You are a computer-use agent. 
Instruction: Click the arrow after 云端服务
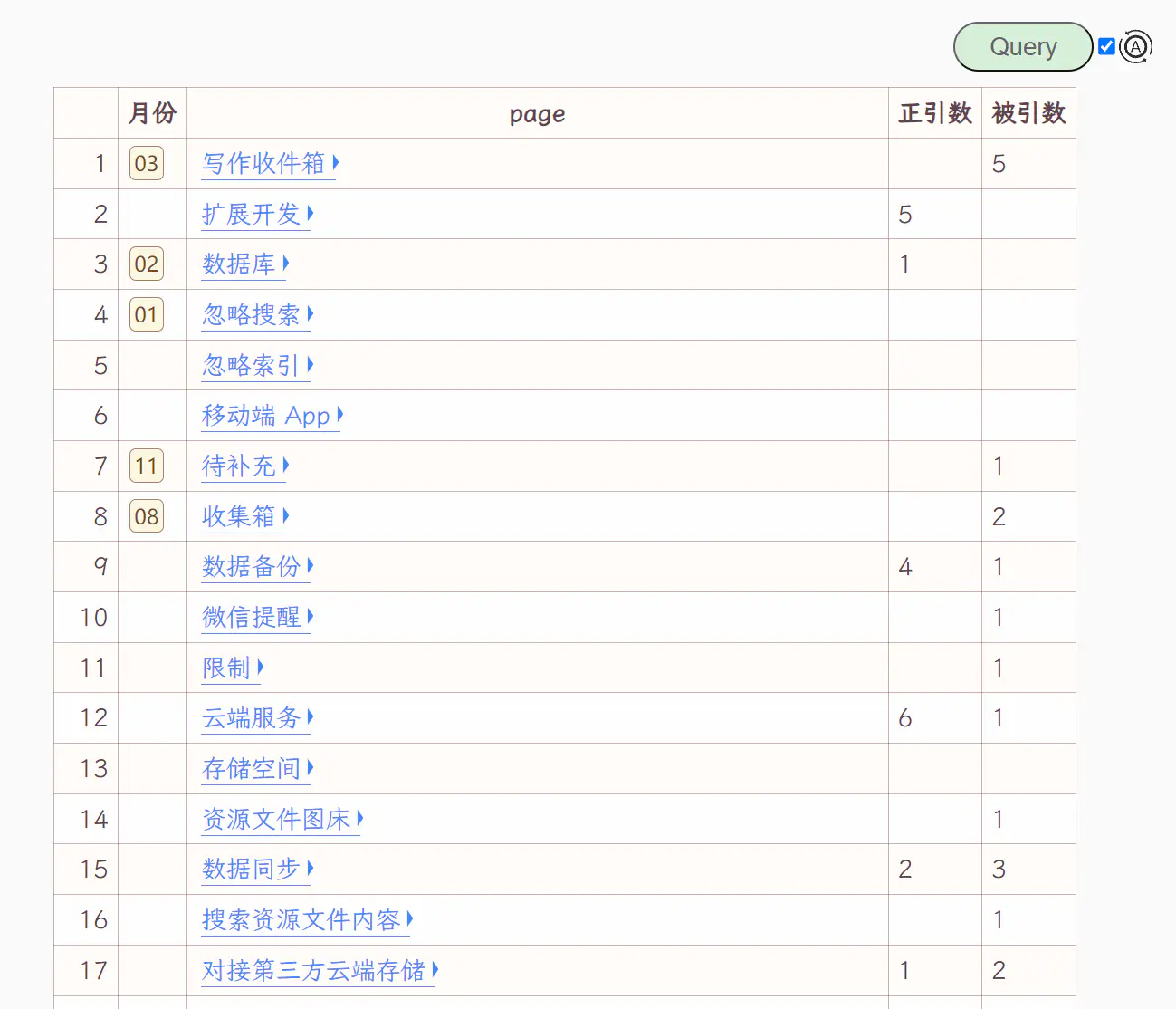click(x=310, y=716)
